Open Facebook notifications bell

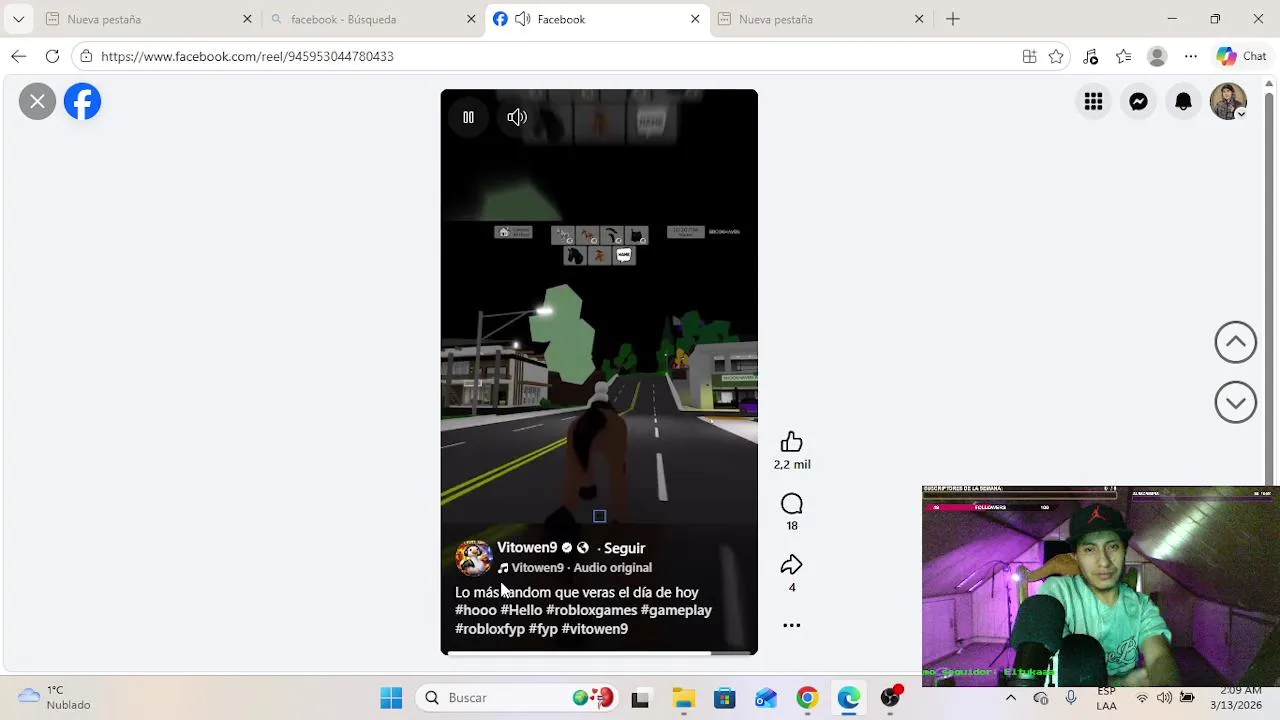(1184, 101)
